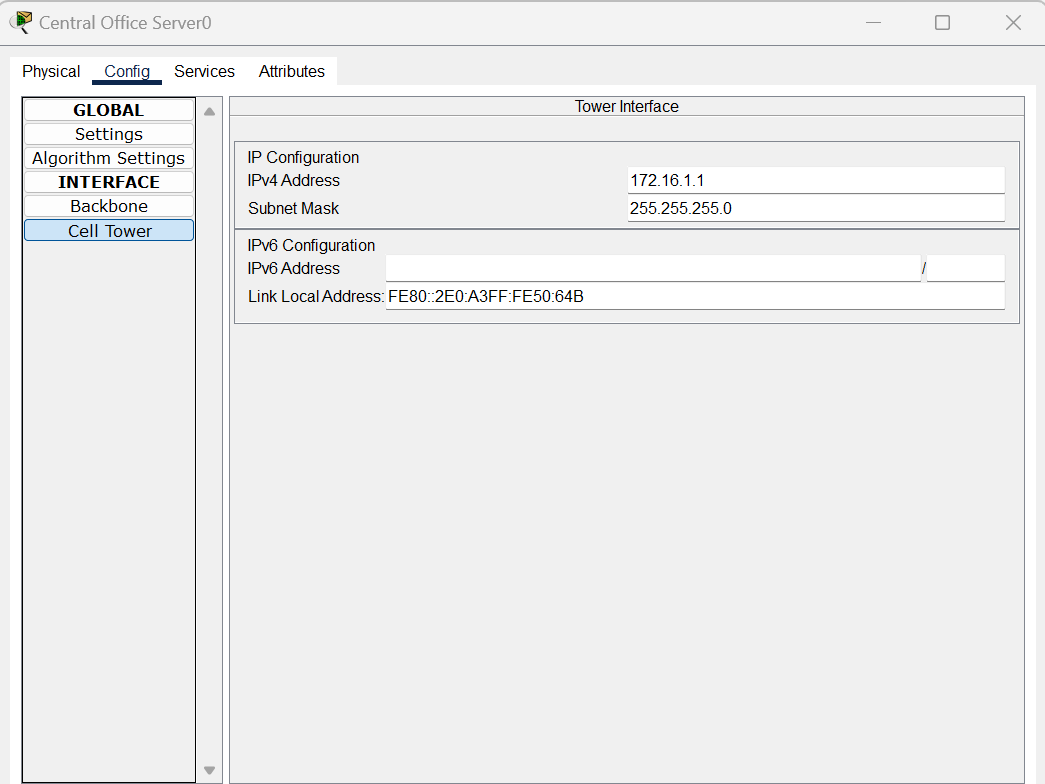Image resolution: width=1045 pixels, height=784 pixels.
Task: Click the sidebar scroll up arrow
Action: point(209,111)
